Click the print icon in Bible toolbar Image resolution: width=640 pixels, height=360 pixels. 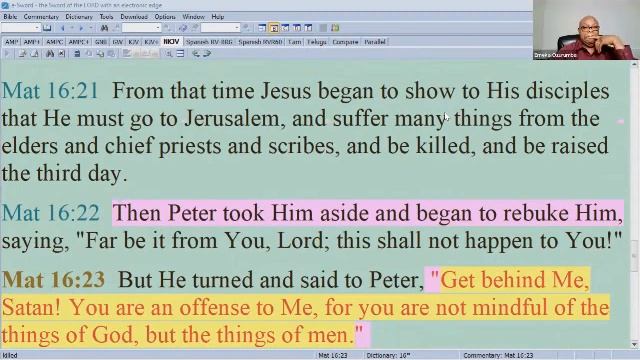click(x=77, y=53)
